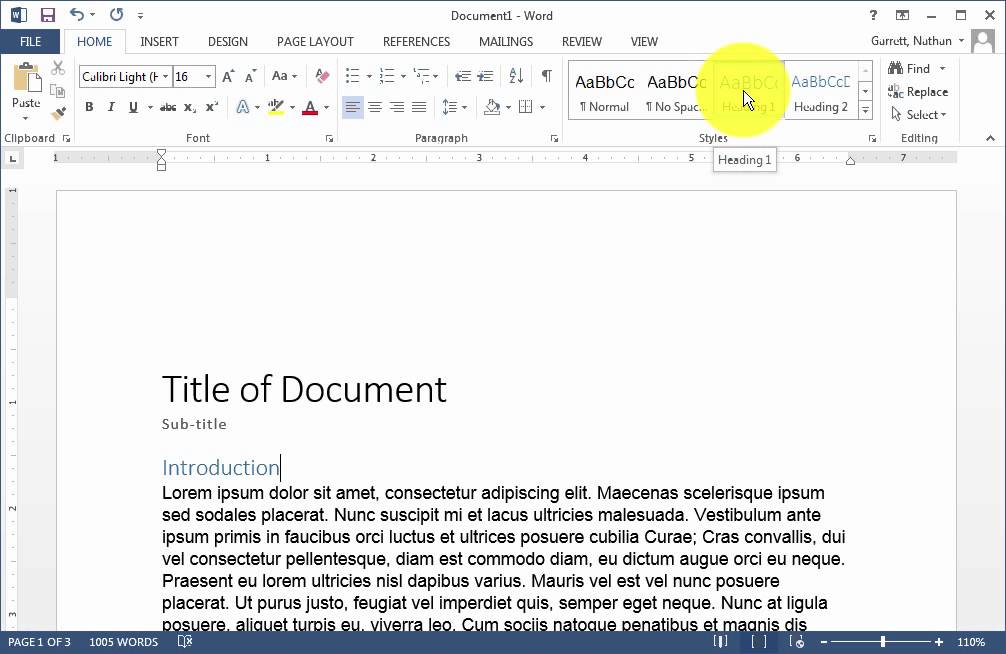Apply Text Effects with the glowing A
This screenshot has height=654, width=1006.
click(243, 107)
